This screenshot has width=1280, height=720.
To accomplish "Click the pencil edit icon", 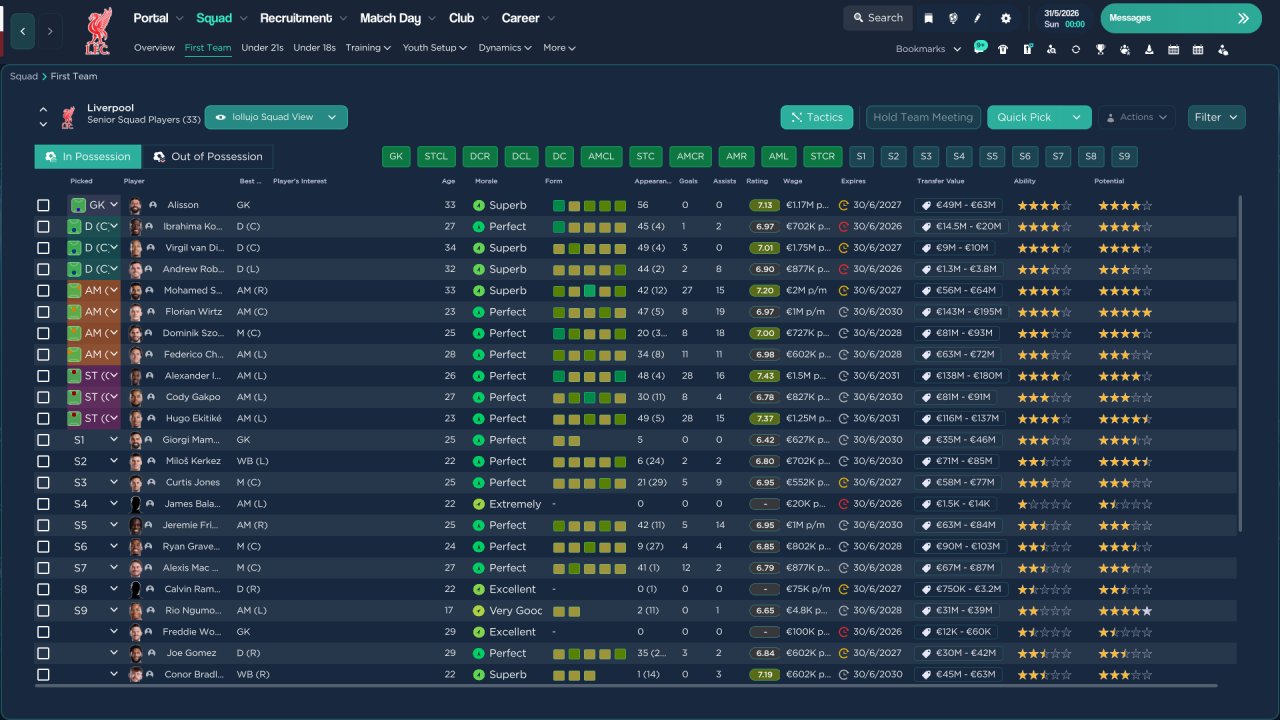I will (979, 18).
